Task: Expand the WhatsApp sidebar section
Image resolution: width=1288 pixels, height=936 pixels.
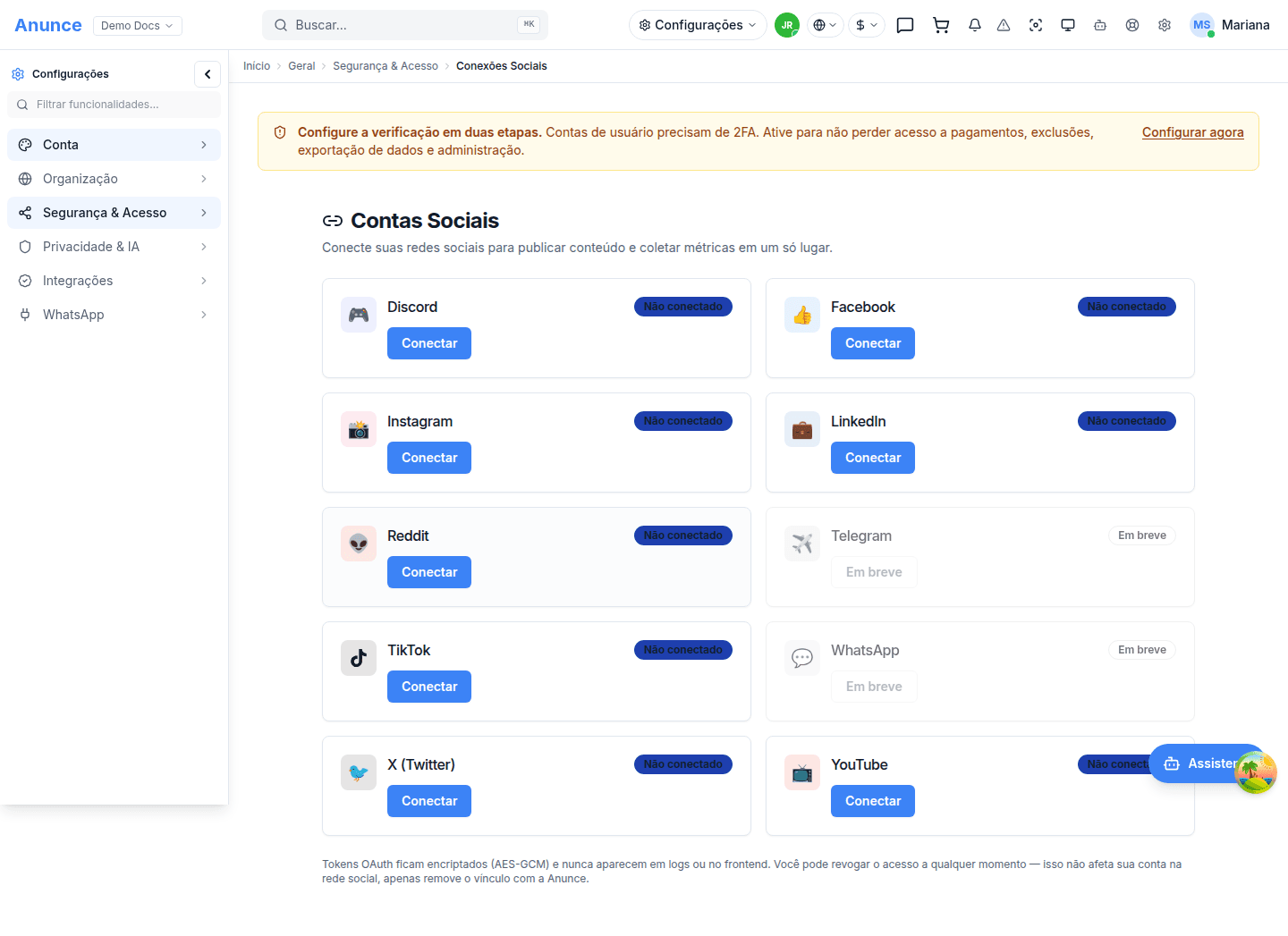Action: tap(114, 315)
